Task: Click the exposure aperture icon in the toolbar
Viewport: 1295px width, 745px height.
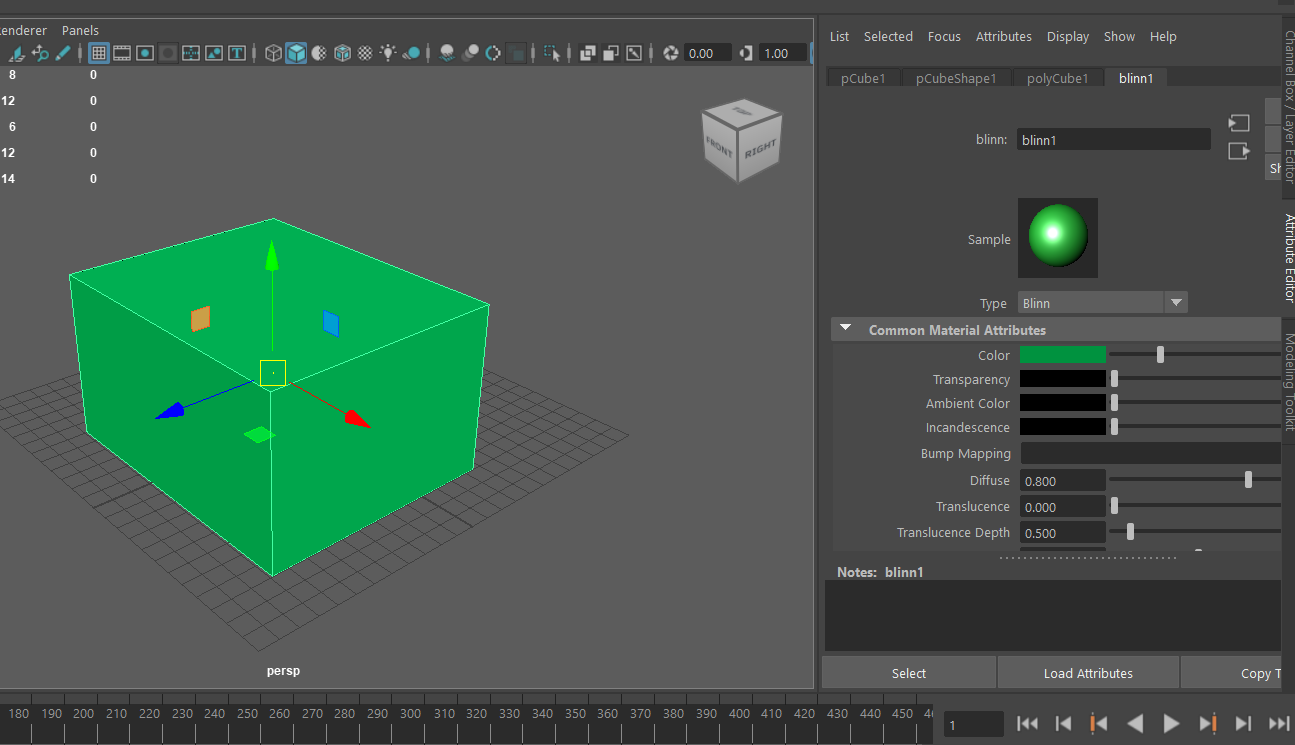Action: (x=671, y=52)
